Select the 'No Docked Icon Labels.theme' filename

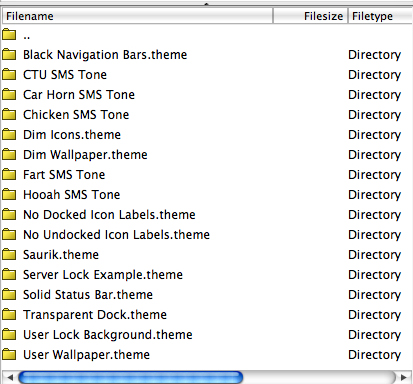point(109,215)
